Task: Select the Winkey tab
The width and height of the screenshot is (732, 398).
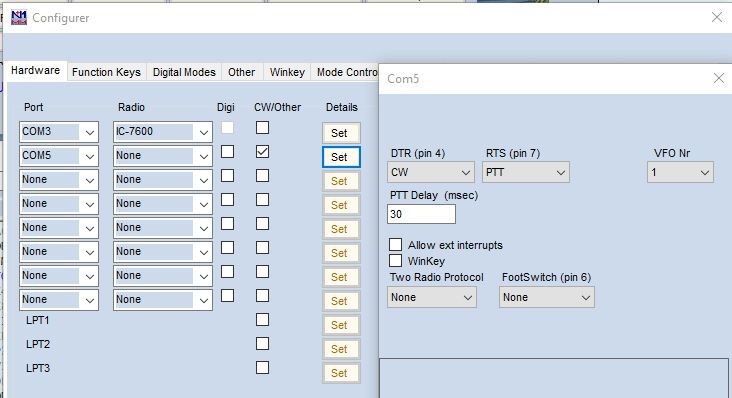Action: (287, 72)
